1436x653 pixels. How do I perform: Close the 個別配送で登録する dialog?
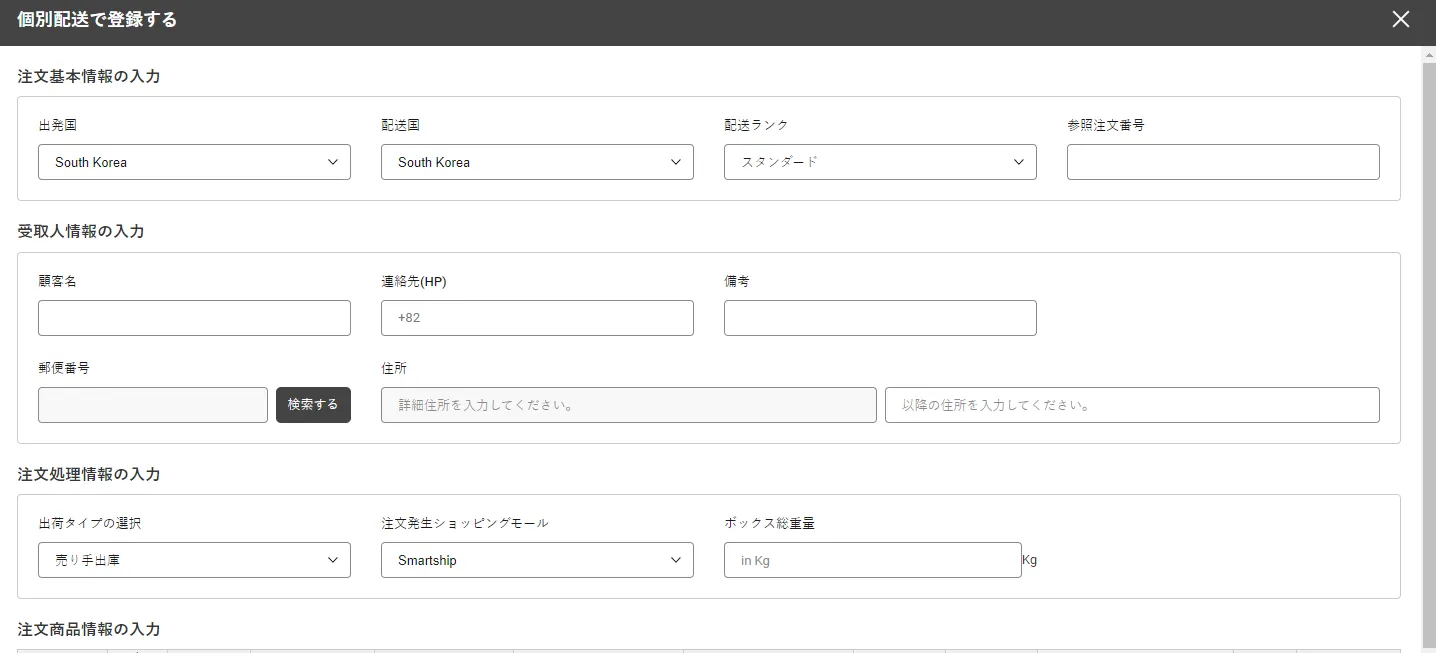point(1400,20)
